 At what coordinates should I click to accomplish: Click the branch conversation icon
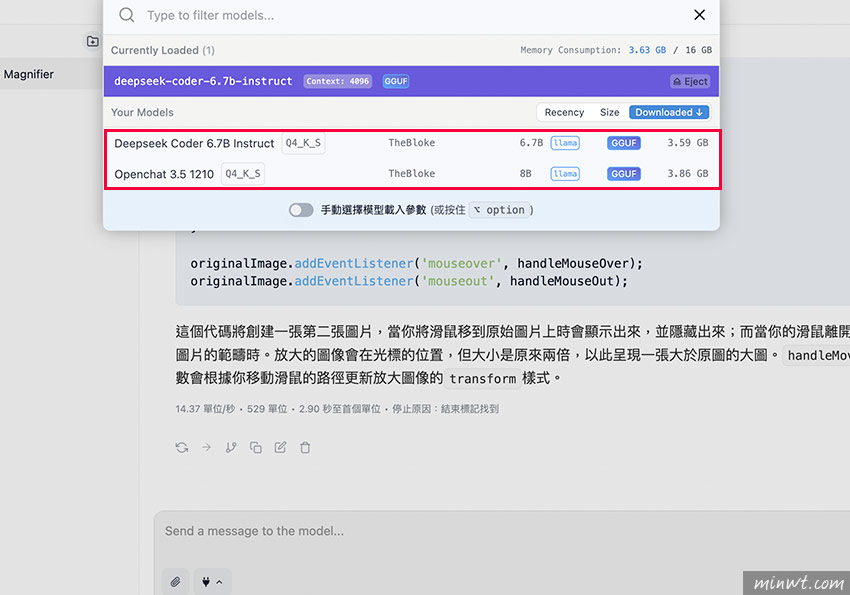(231, 448)
